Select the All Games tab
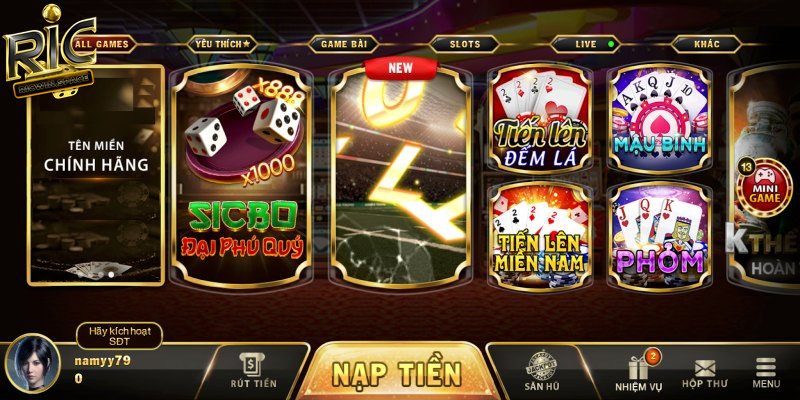 (102, 44)
